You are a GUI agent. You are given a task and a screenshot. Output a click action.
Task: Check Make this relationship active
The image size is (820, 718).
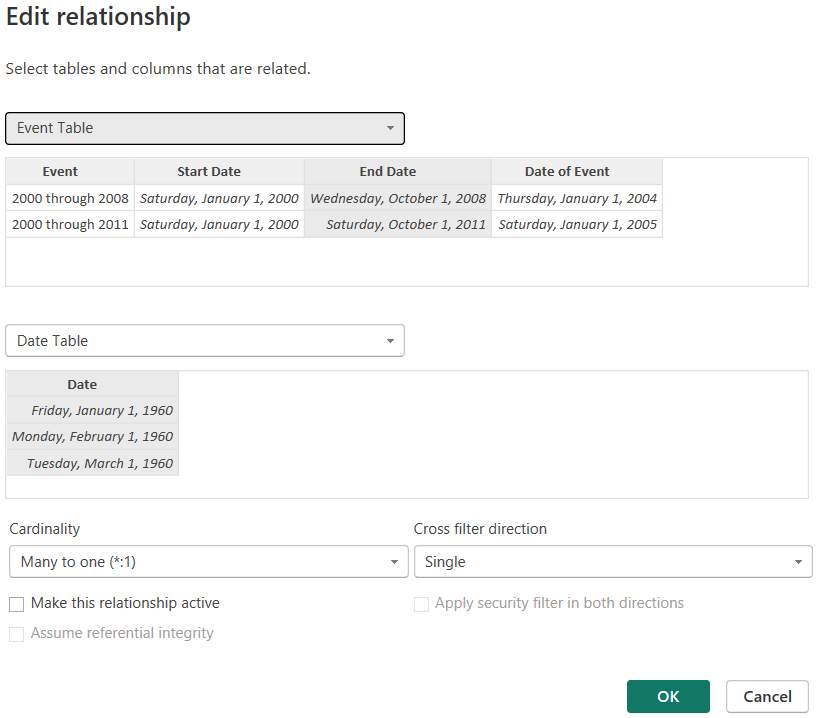[x=17, y=605]
